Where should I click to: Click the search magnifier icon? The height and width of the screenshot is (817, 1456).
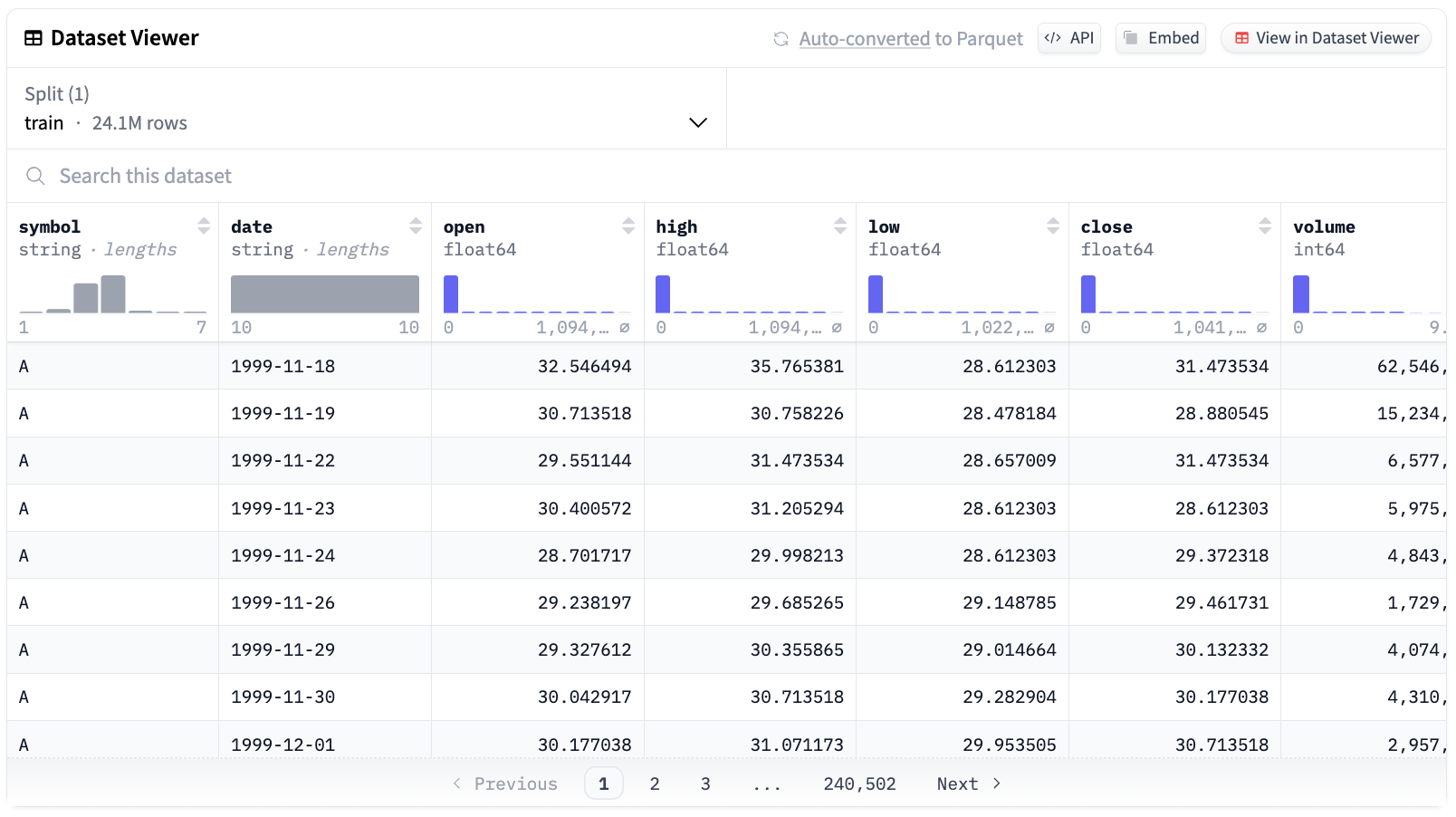click(35, 176)
